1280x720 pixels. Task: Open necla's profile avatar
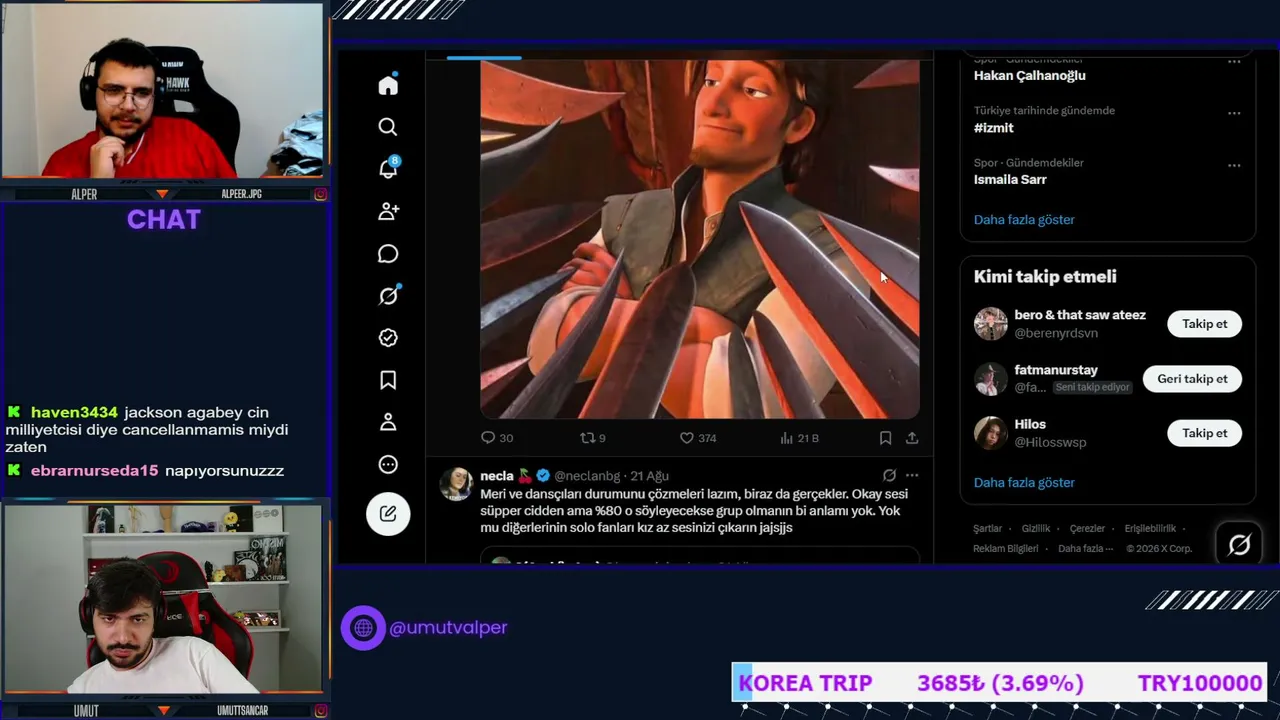pos(457,484)
